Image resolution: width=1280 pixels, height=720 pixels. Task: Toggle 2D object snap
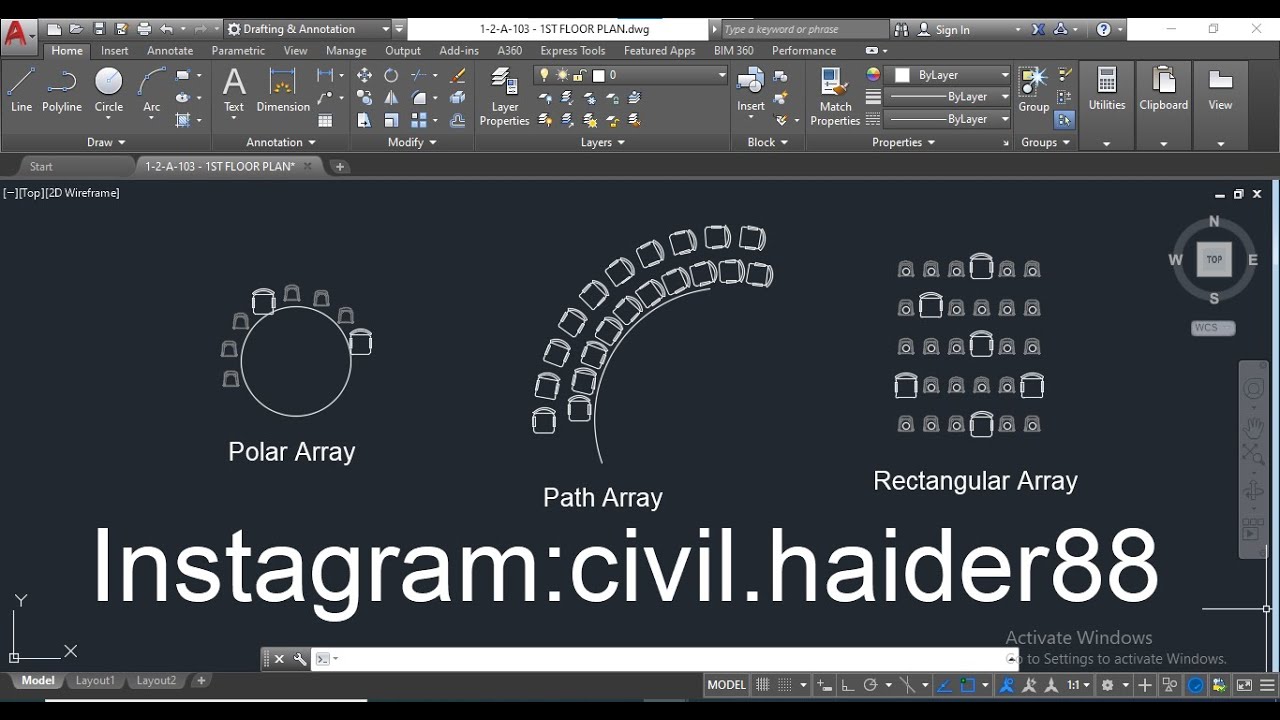[967, 685]
